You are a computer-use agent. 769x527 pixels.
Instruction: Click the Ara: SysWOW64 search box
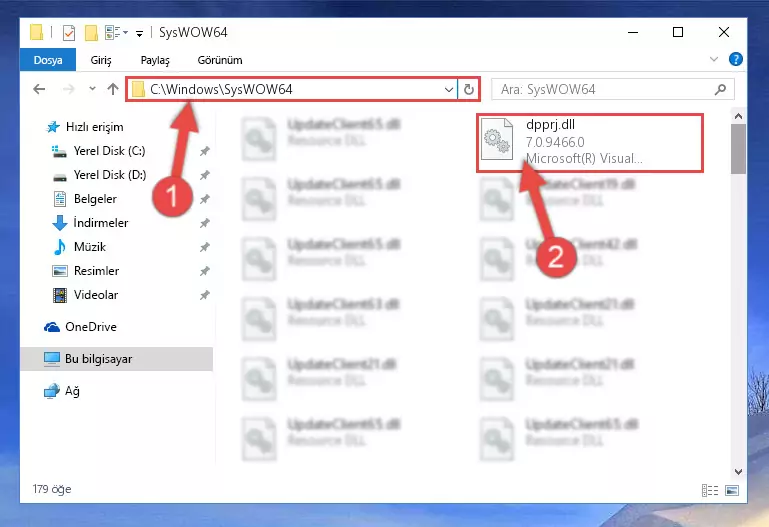tap(613, 89)
